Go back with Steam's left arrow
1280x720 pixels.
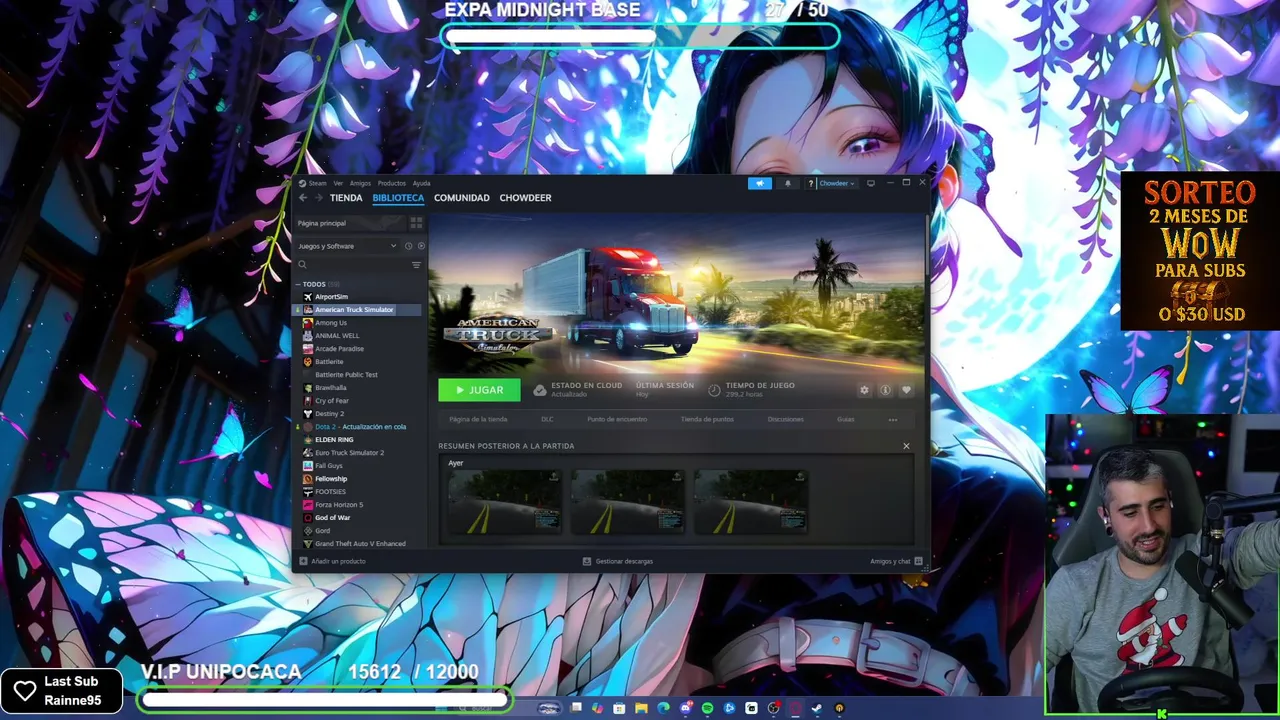[303, 198]
